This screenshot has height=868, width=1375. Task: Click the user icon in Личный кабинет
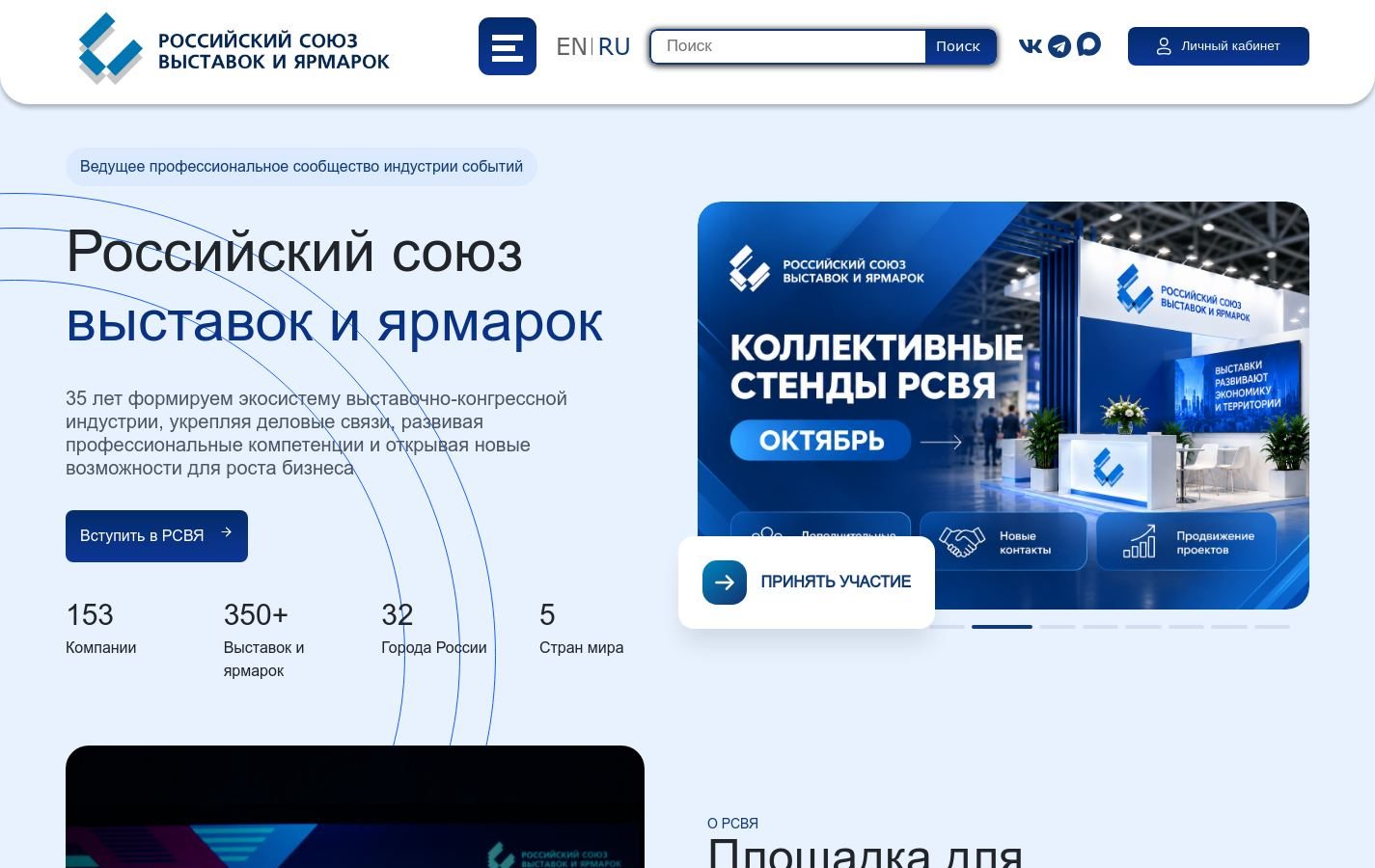1164,46
